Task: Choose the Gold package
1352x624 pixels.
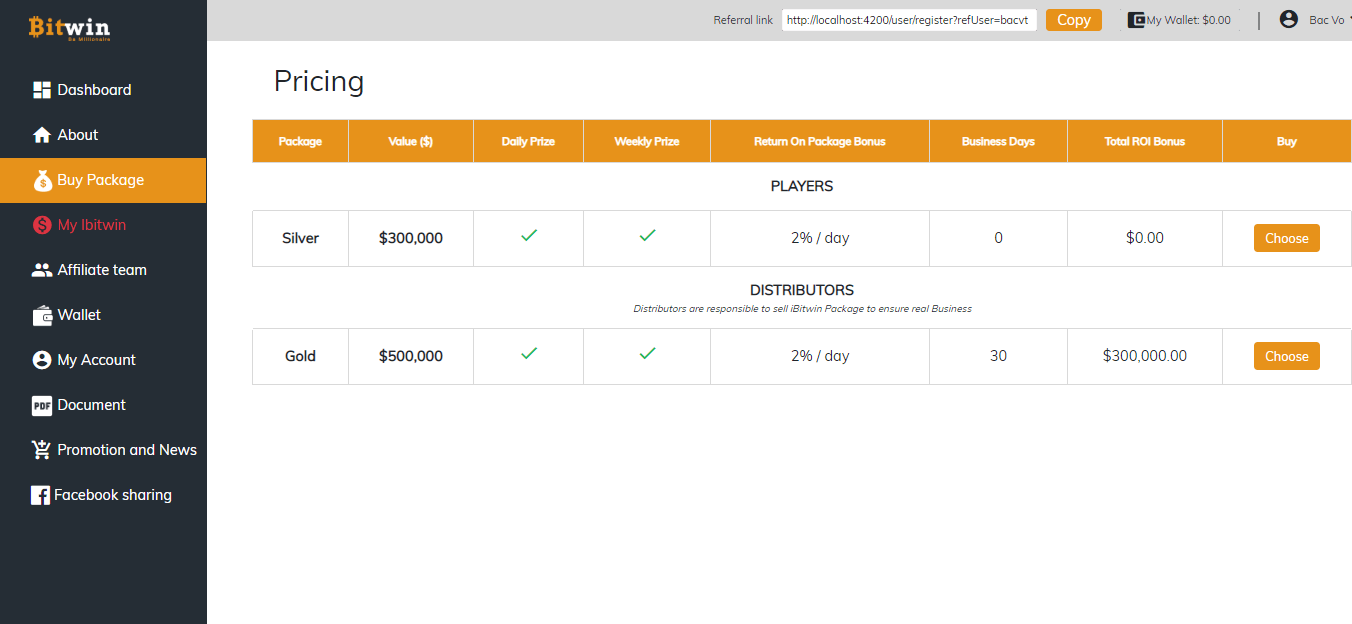Action: 1286,356
